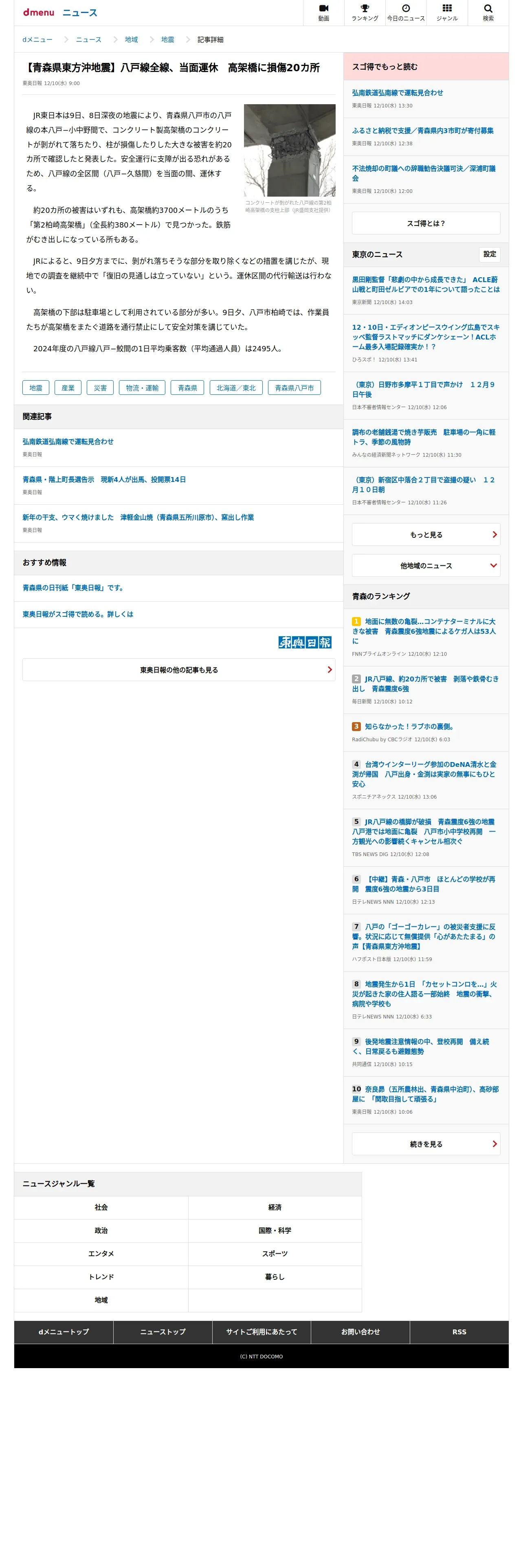Select the 物流・運輸 tag
523x1568 pixels.
(142, 388)
